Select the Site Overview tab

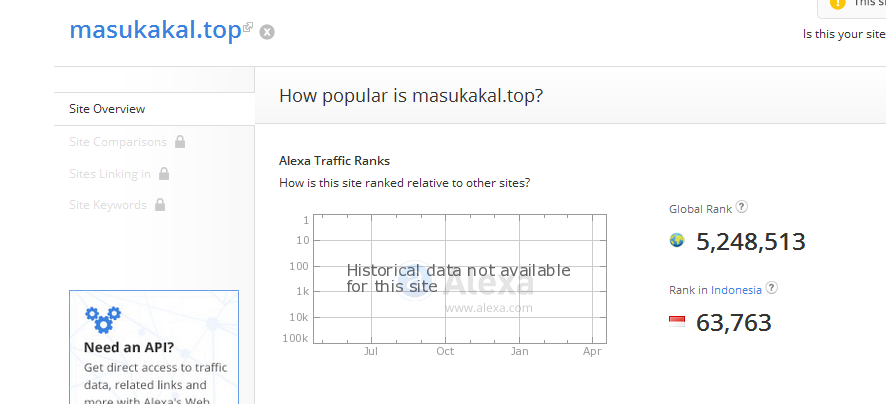click(107, 109)
